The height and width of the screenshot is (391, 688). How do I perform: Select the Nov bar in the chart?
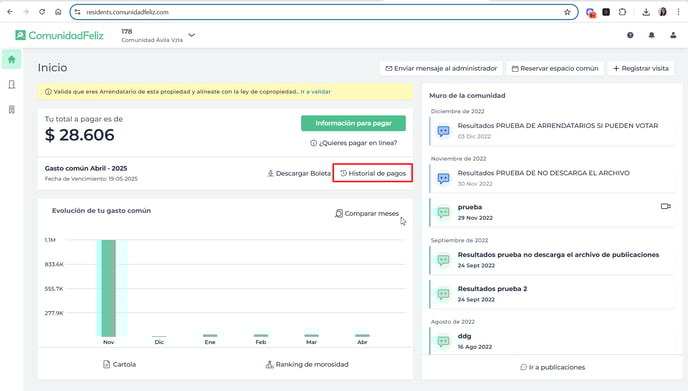coord(108,288)
